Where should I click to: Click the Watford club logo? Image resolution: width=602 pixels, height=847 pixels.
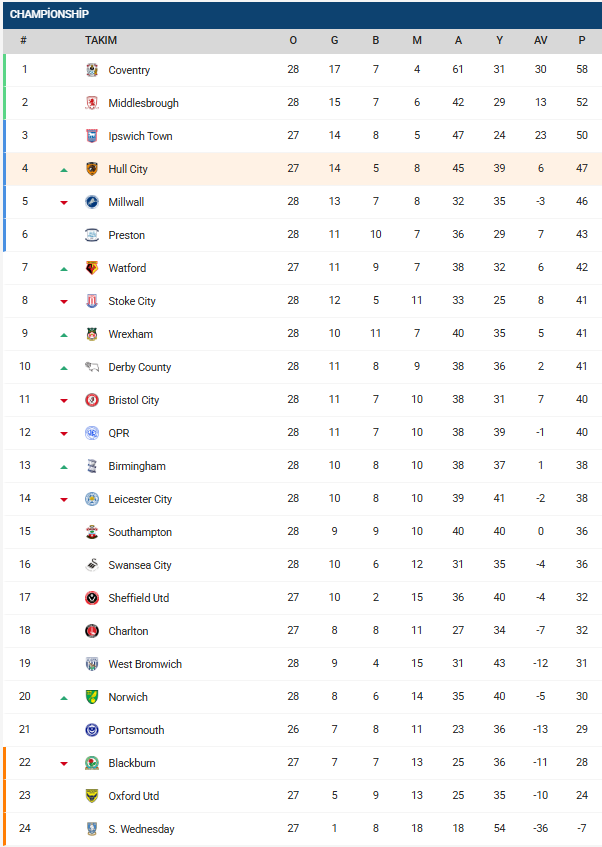click(x=92, y=268)
